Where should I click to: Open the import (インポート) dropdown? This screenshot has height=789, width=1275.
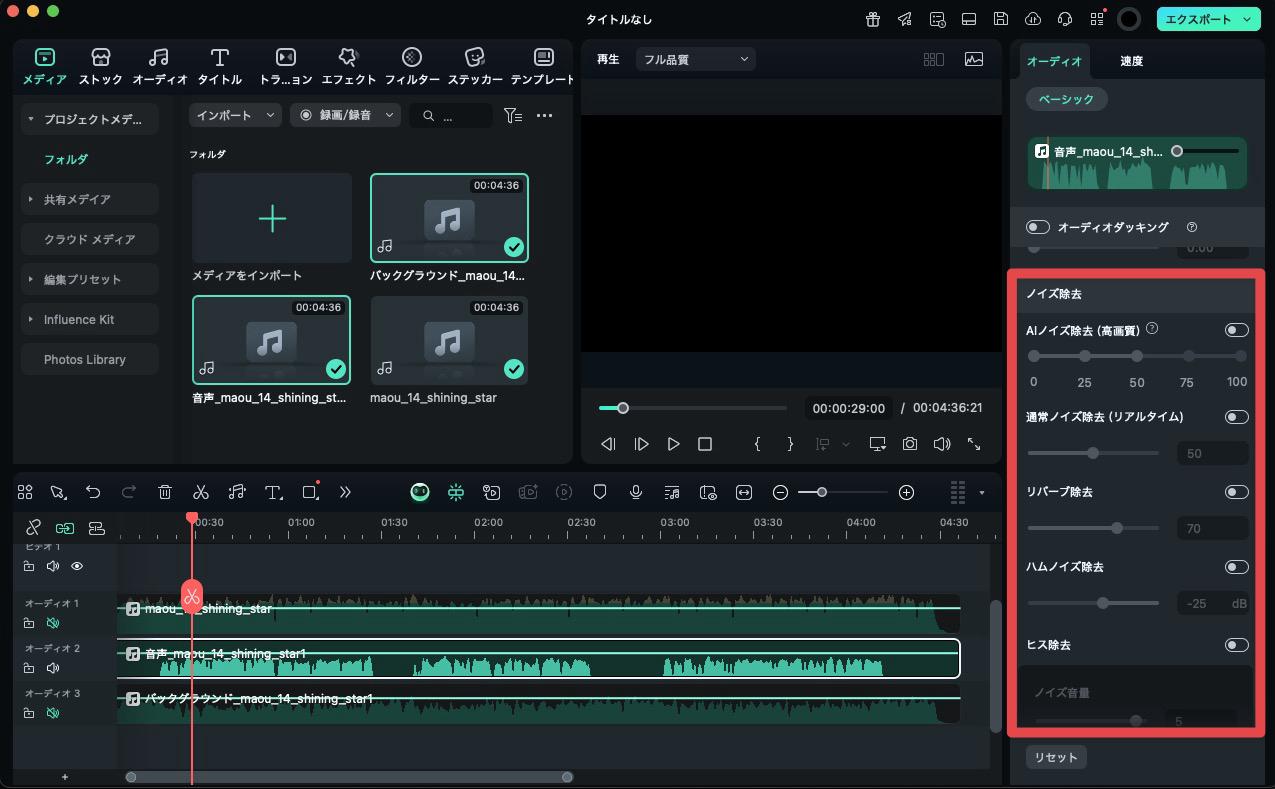(x=235, y=116)
